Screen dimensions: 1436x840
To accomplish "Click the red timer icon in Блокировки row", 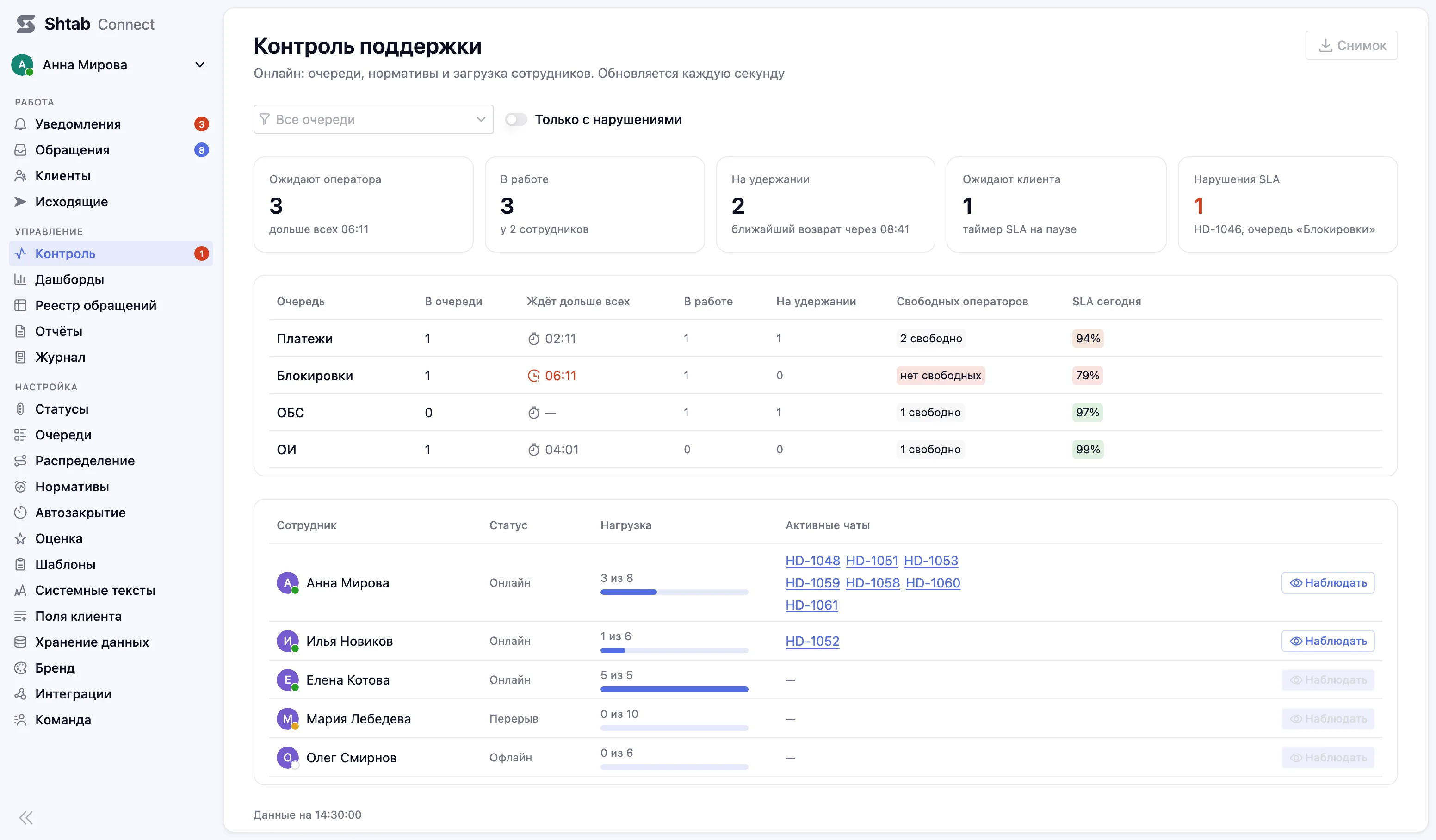I will (533, 376).
